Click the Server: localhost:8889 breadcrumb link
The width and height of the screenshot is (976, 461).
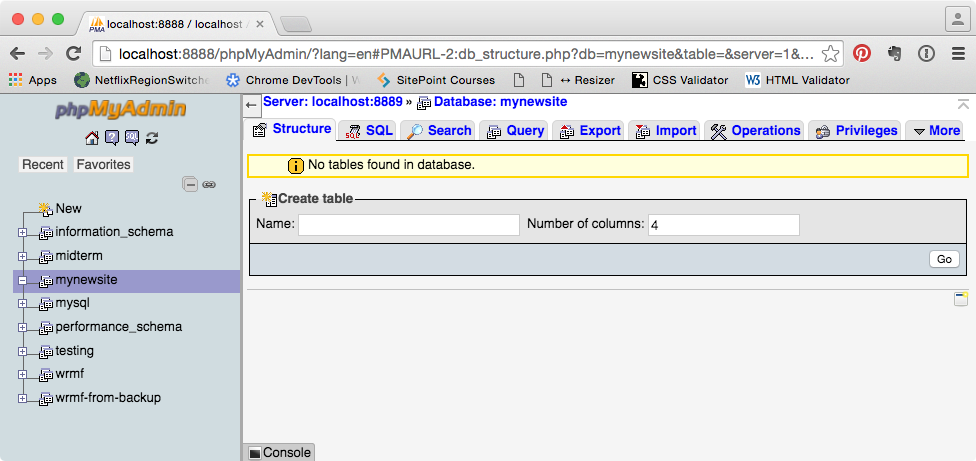click(x=333, y=101)
